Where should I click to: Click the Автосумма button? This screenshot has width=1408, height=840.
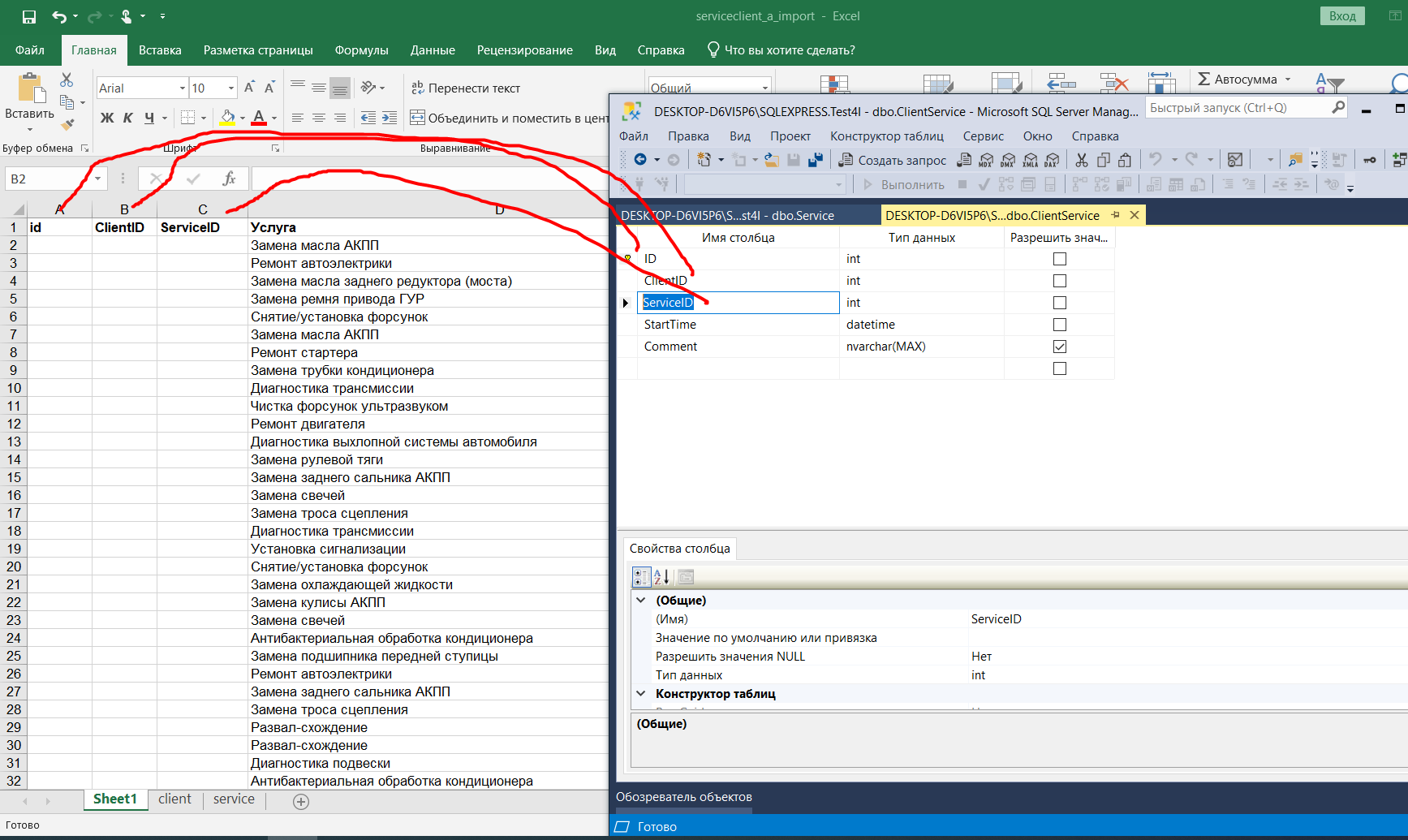[x=1244, y=80]
